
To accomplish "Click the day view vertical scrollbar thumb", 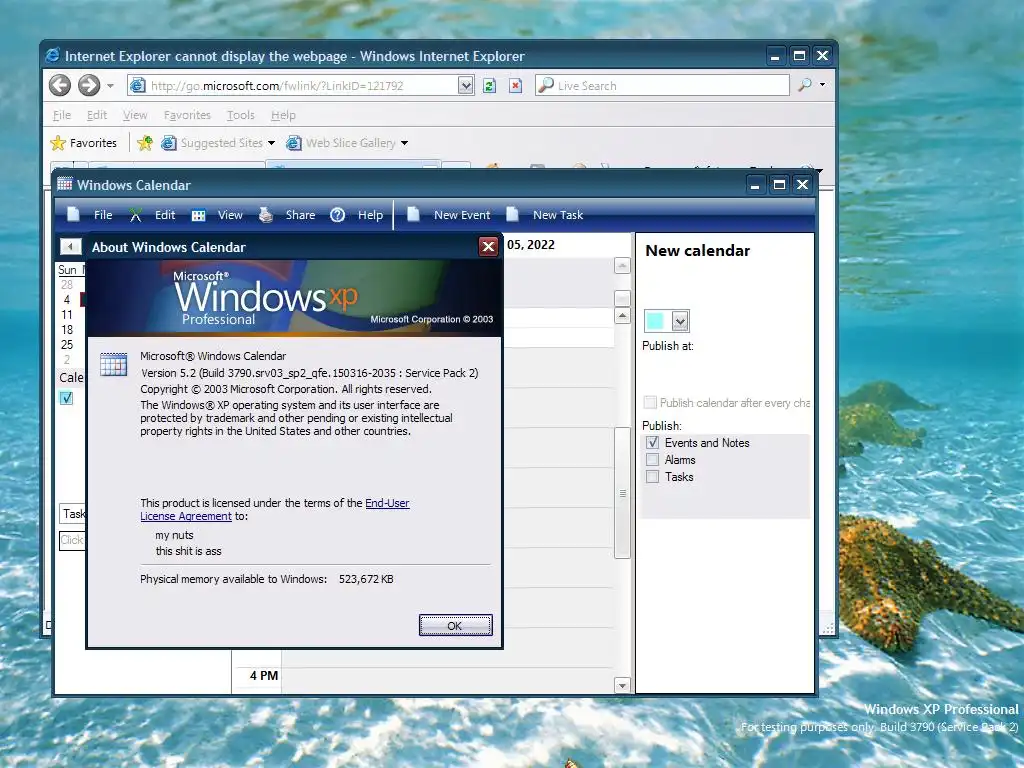I will coord(622,493).
